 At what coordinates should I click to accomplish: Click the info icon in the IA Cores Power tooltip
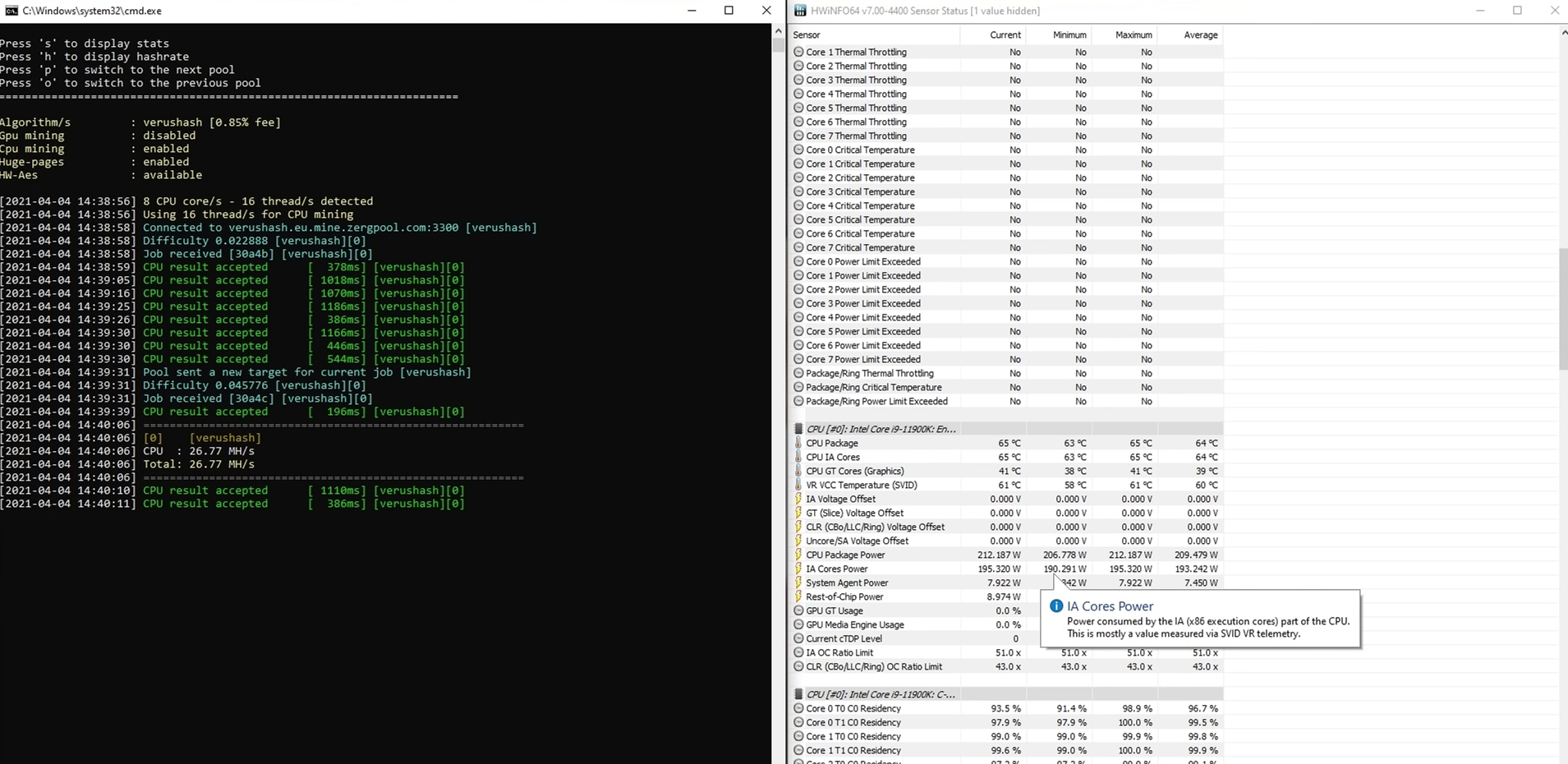(x=1056, y=605)
